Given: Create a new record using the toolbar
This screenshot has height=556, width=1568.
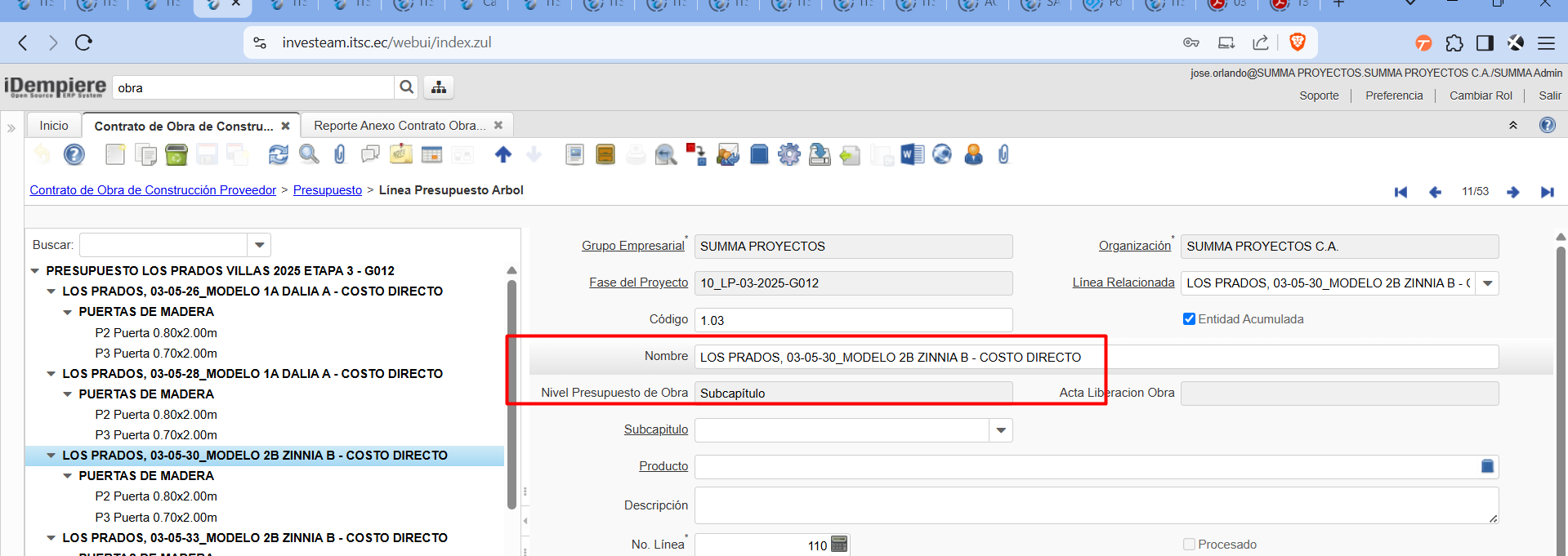Looking at the screenshot, I should (x=115, y=154).
